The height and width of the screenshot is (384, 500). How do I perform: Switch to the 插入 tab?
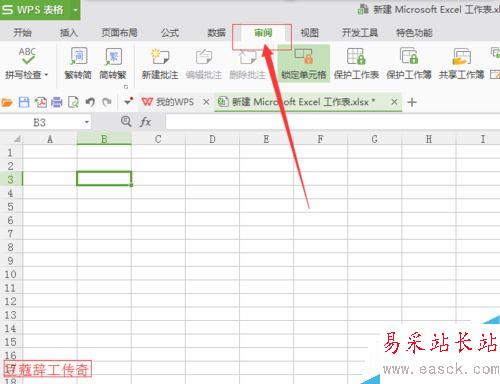(x=69, y=33)
